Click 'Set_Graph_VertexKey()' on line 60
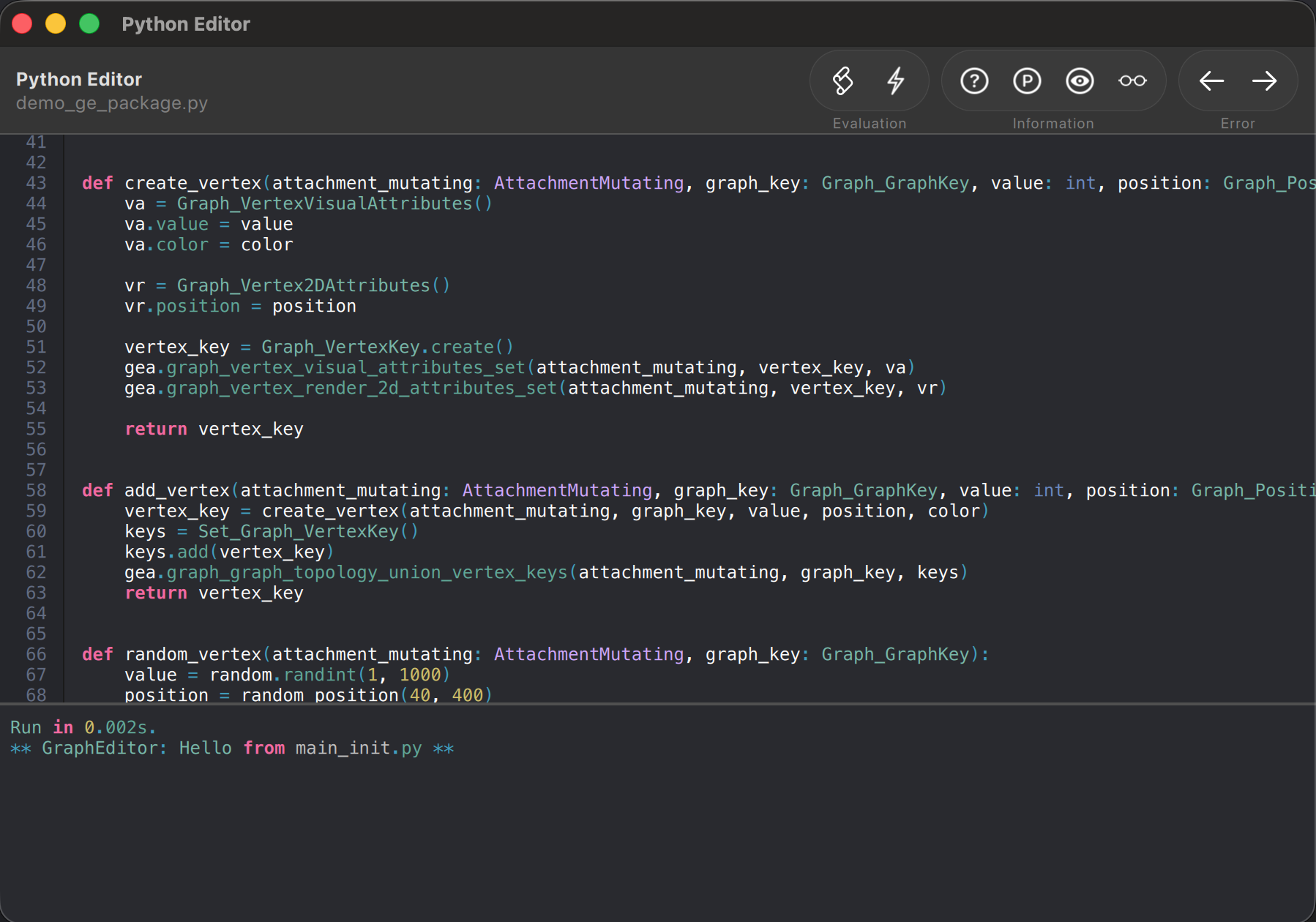 307,531
